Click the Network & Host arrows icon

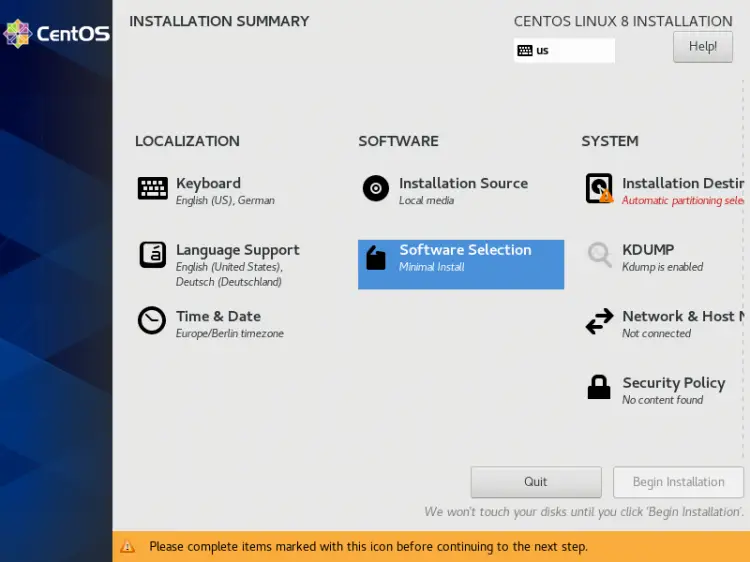599,321
